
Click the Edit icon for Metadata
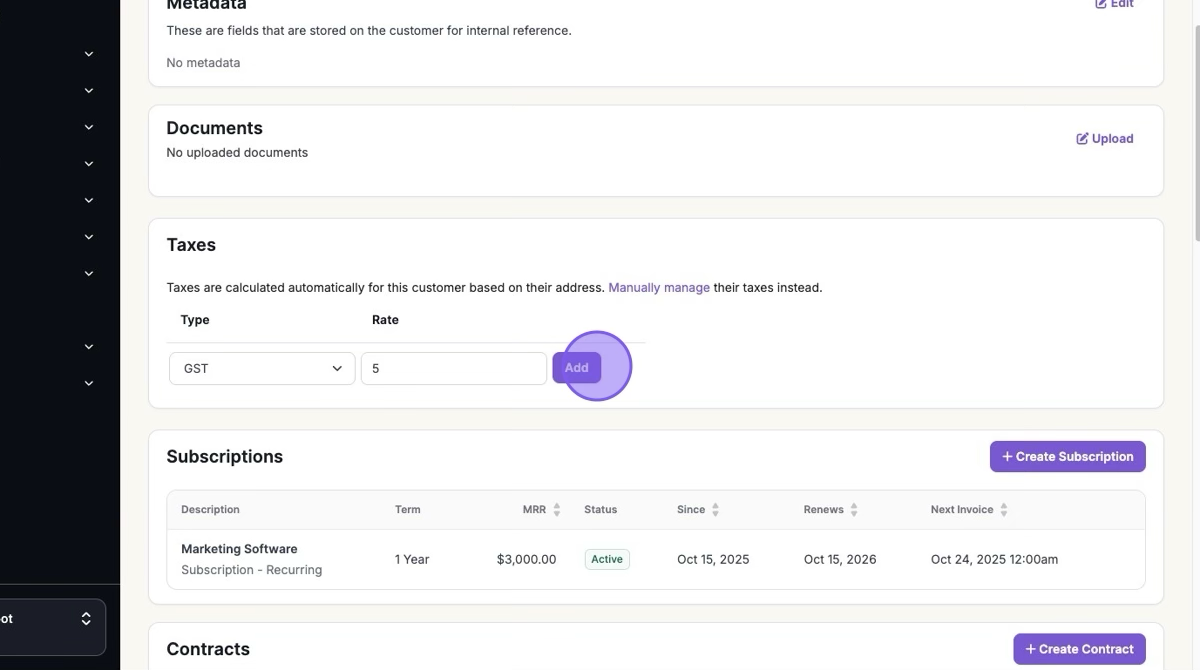(1101, 4)
